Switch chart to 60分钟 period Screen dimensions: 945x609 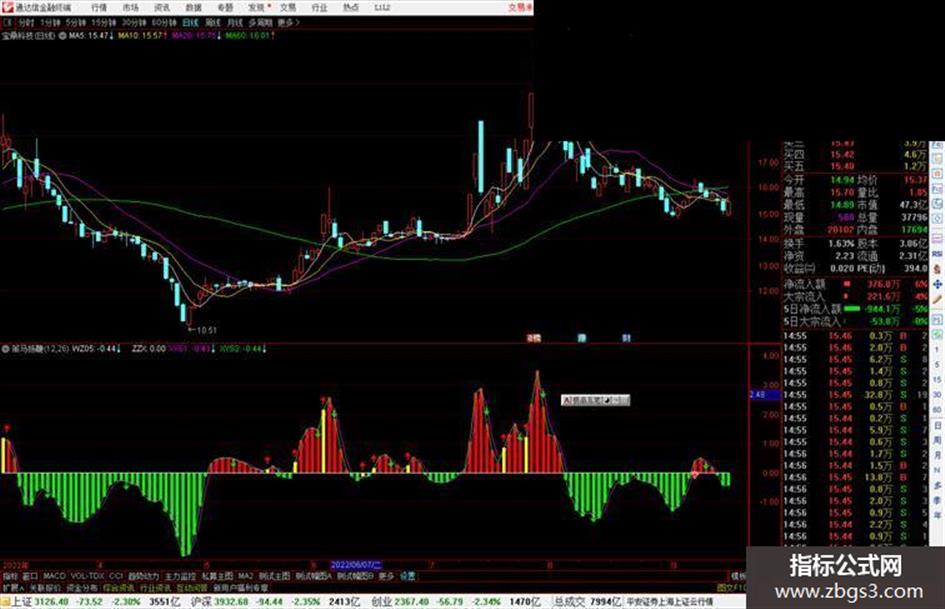(x=164, y=22)
